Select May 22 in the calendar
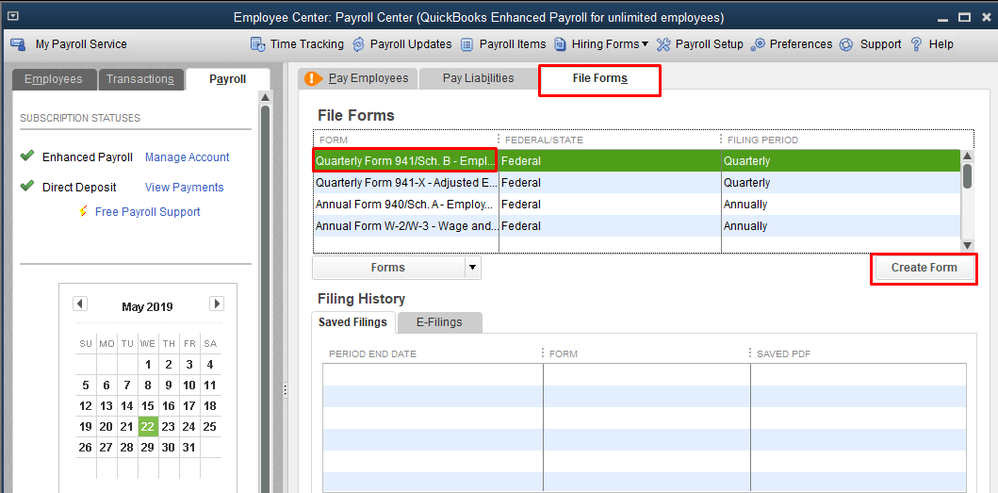Viewport: 998px width, 493px height. pos(147,426)
